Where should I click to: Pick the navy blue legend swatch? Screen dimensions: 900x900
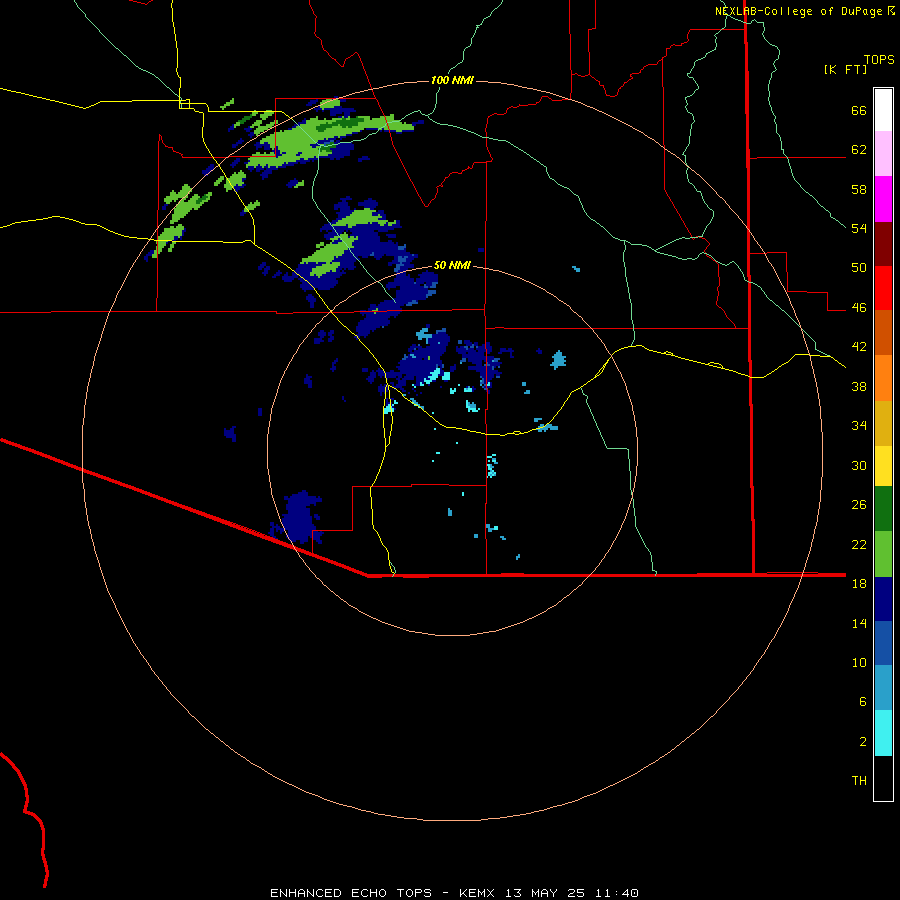point(883,599)
